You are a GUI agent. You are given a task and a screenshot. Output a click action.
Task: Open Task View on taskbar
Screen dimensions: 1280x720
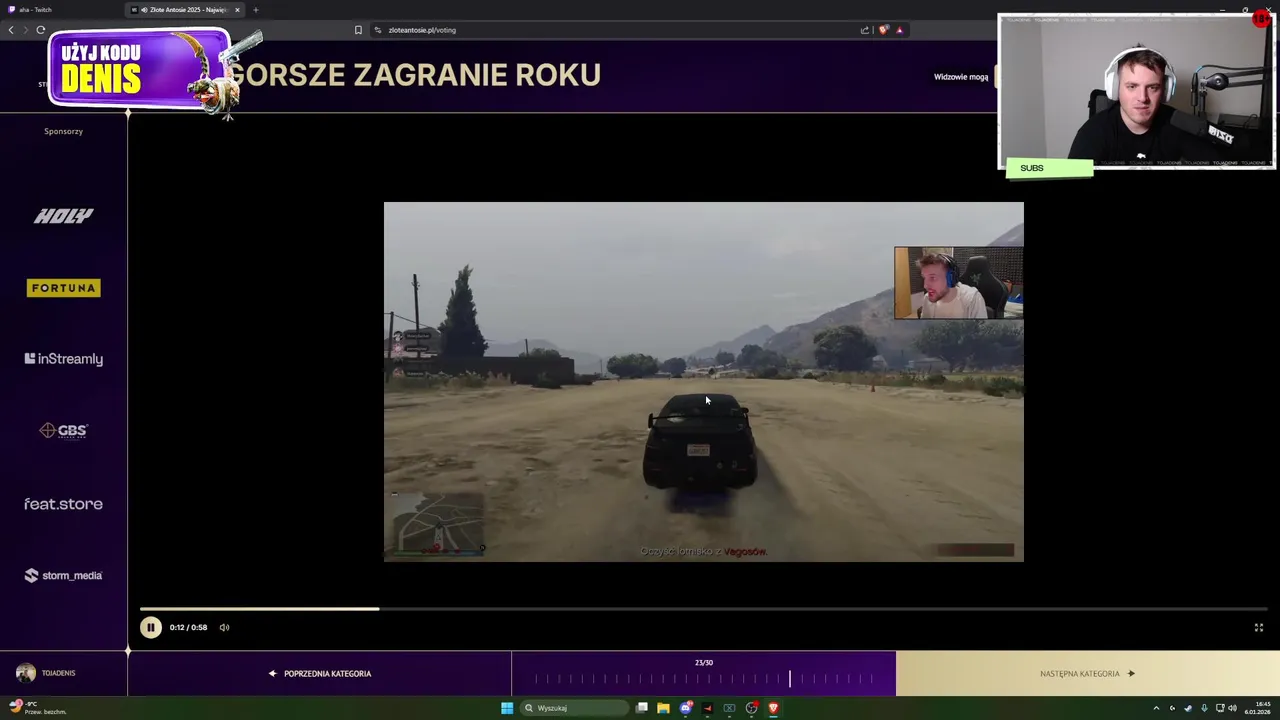click(x=642, y=708)
